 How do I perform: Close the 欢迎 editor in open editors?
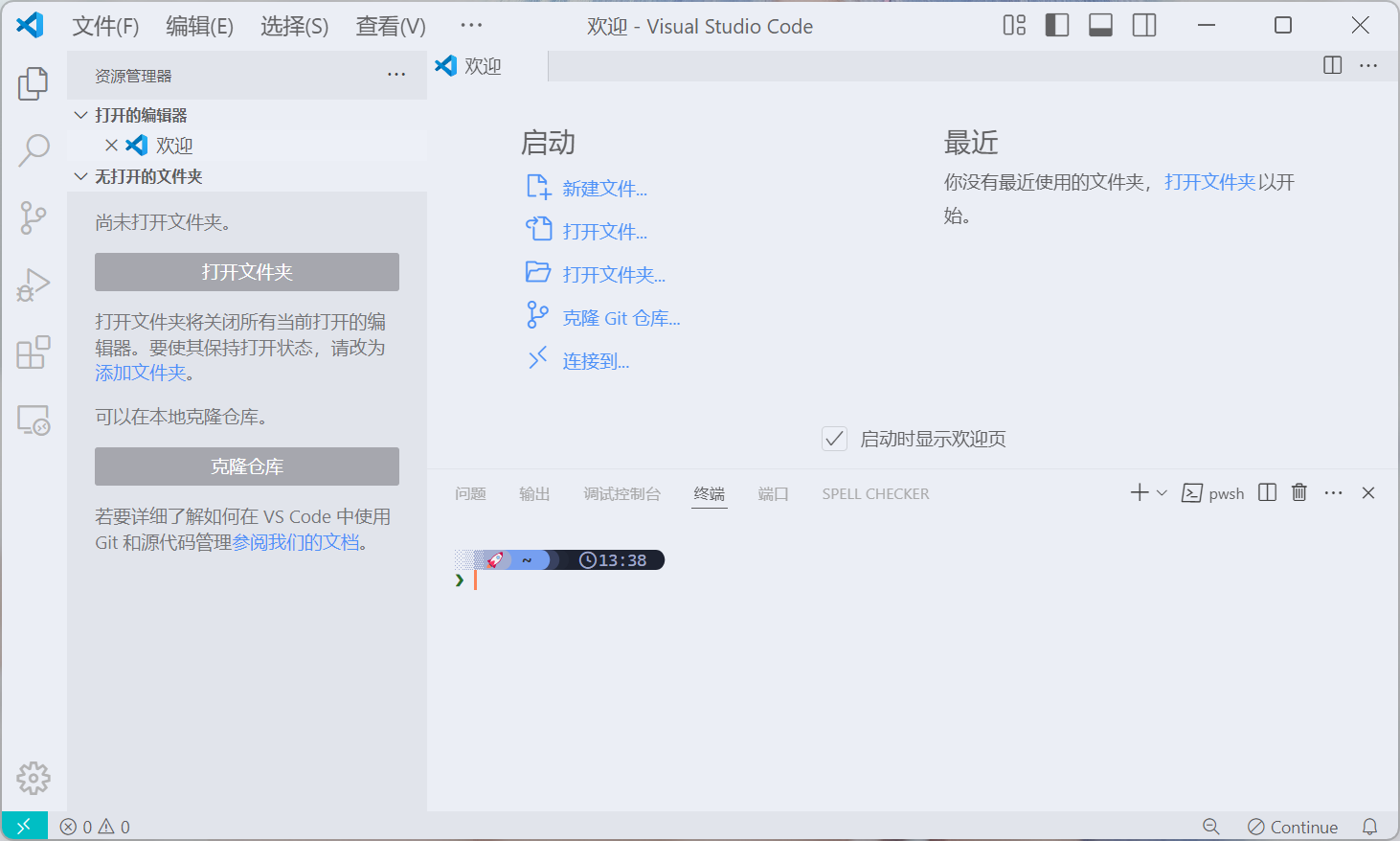111,146
